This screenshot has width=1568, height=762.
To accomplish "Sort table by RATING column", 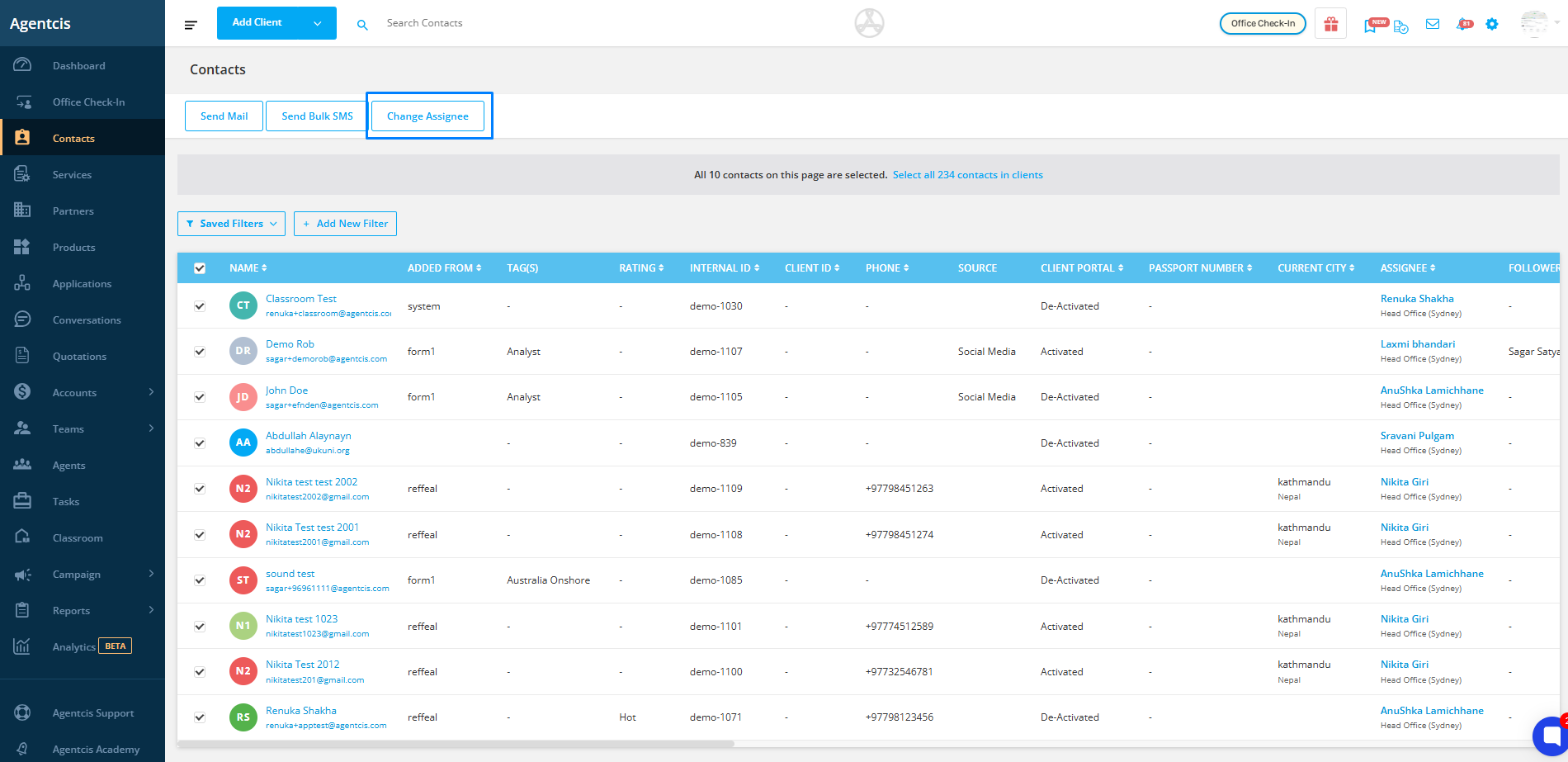I will (641, 268).
